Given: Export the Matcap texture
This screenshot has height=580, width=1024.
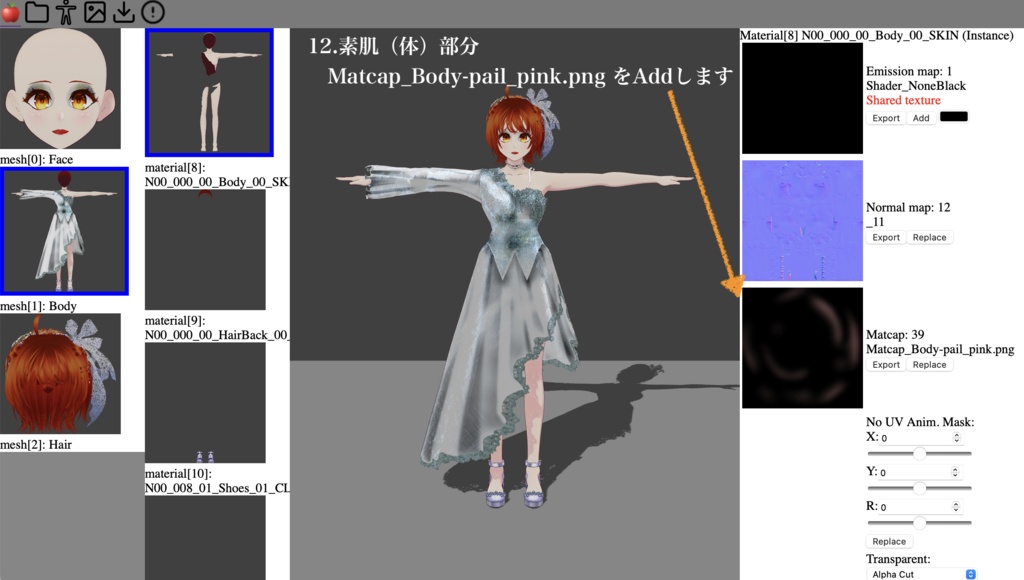Looking at the screenshot, I should tap(886, 365).
